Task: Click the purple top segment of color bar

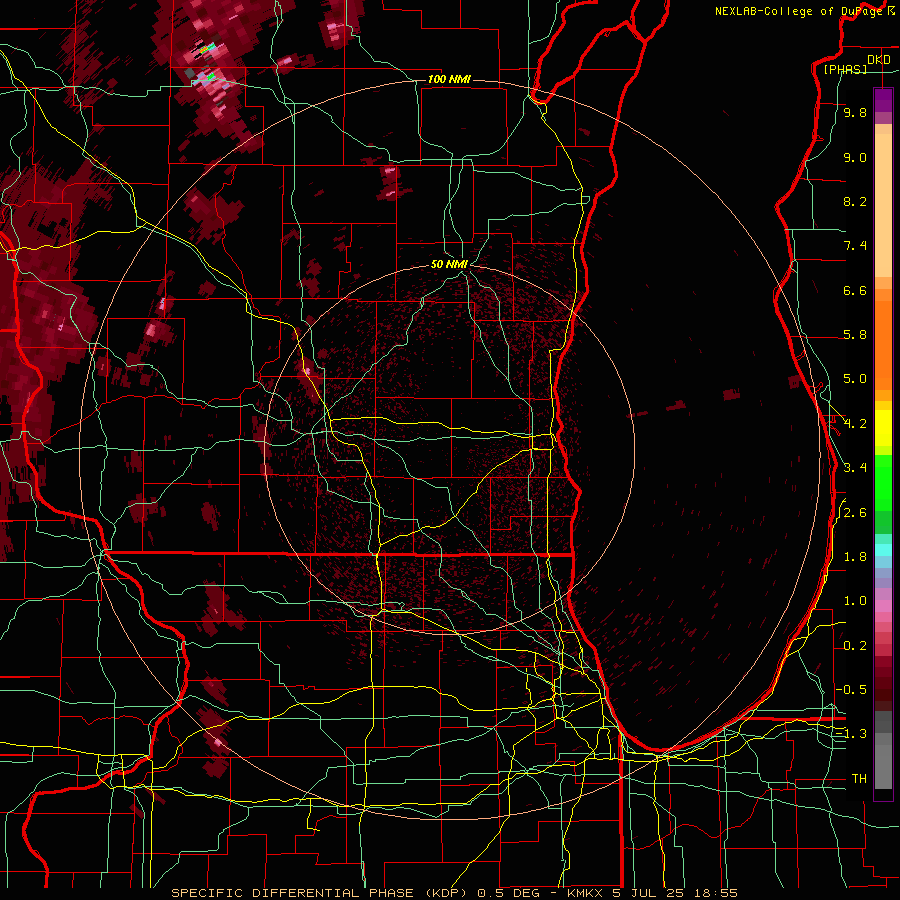Action: (883, 100)
